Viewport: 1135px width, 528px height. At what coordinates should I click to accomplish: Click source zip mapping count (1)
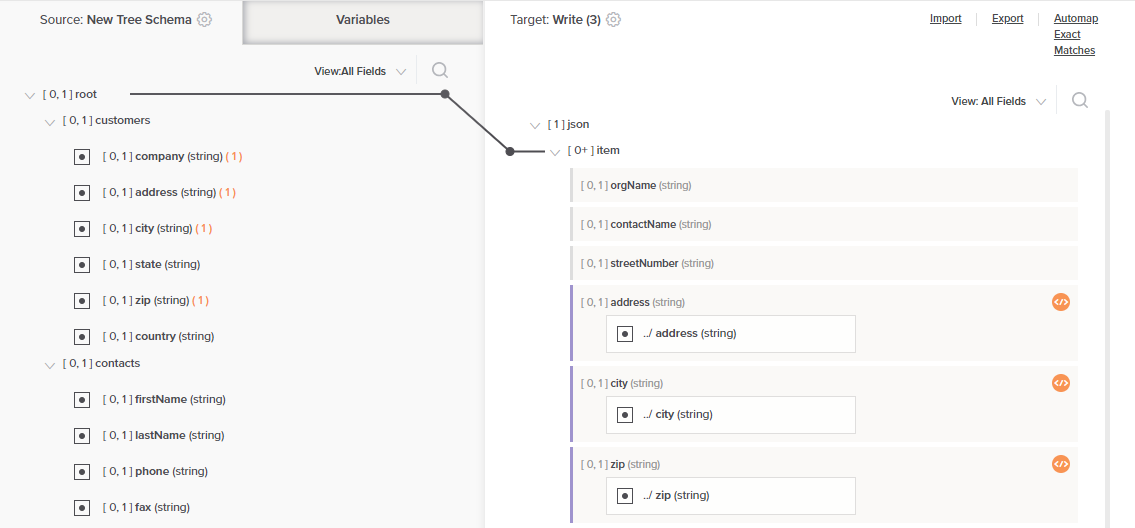click(x=200, y=301)
